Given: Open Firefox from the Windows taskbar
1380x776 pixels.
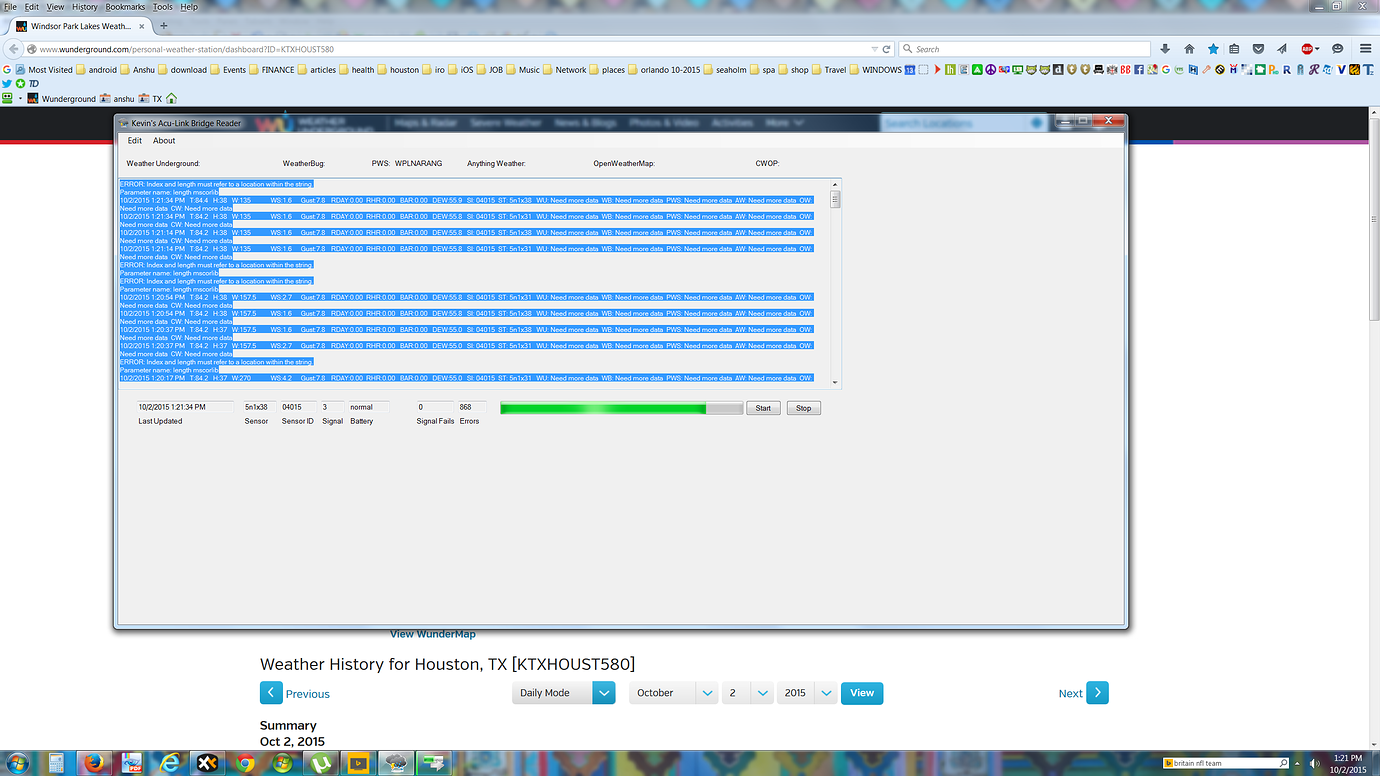Looking at the screenshot, I should click(94, 763).
